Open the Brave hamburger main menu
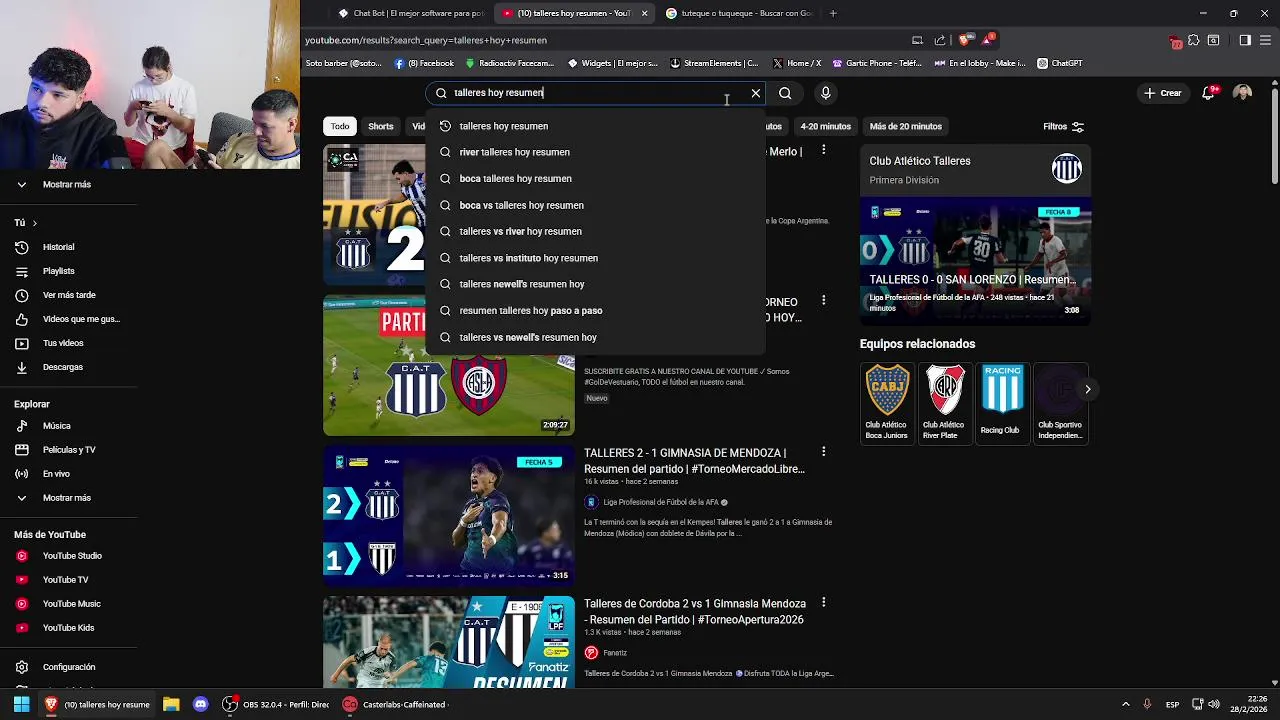This screenshot has width=1280, height=720. [x=1265, y=40]
